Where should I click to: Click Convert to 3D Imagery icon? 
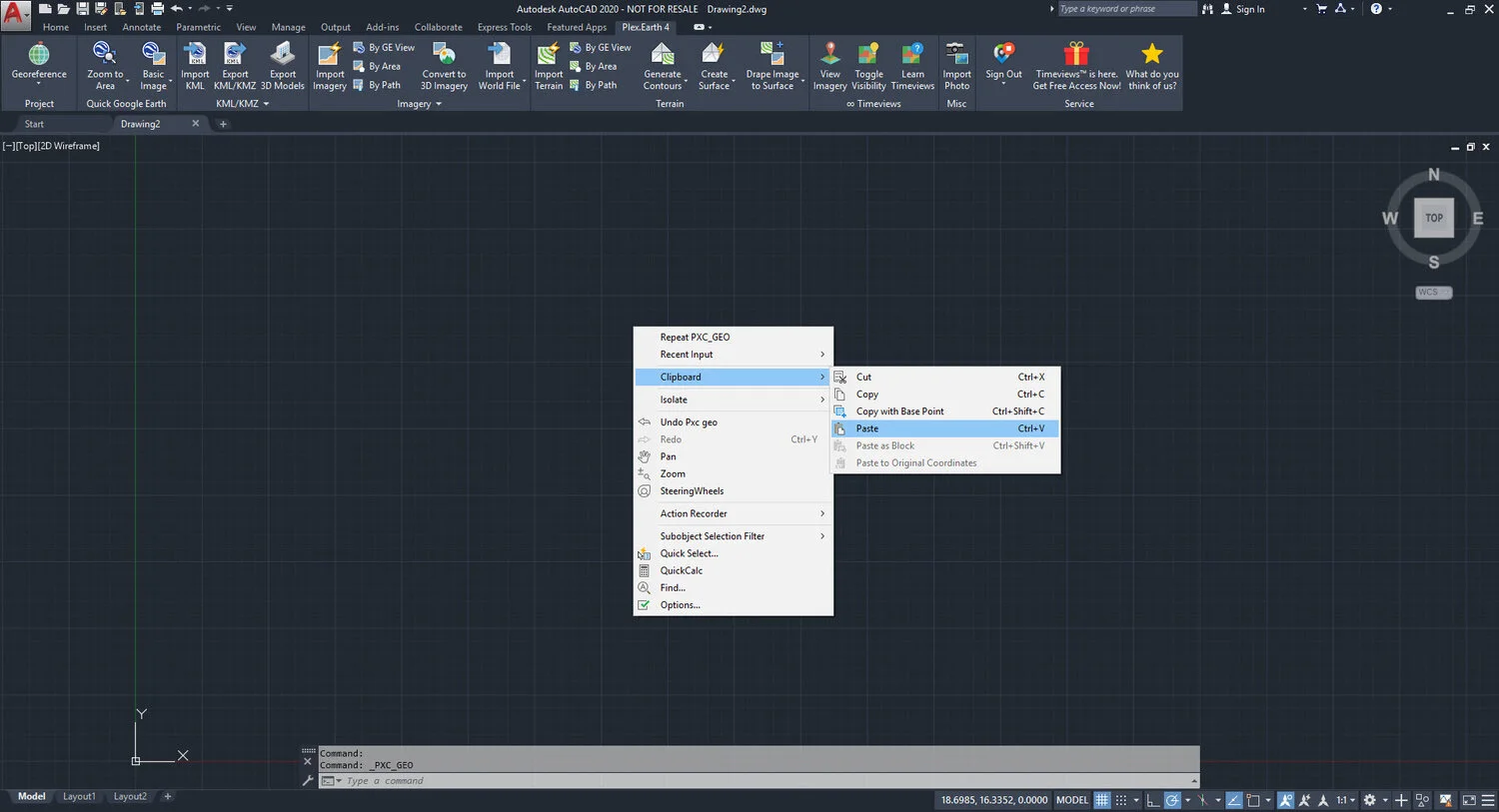pyautogui.click(x=444, y=53)
